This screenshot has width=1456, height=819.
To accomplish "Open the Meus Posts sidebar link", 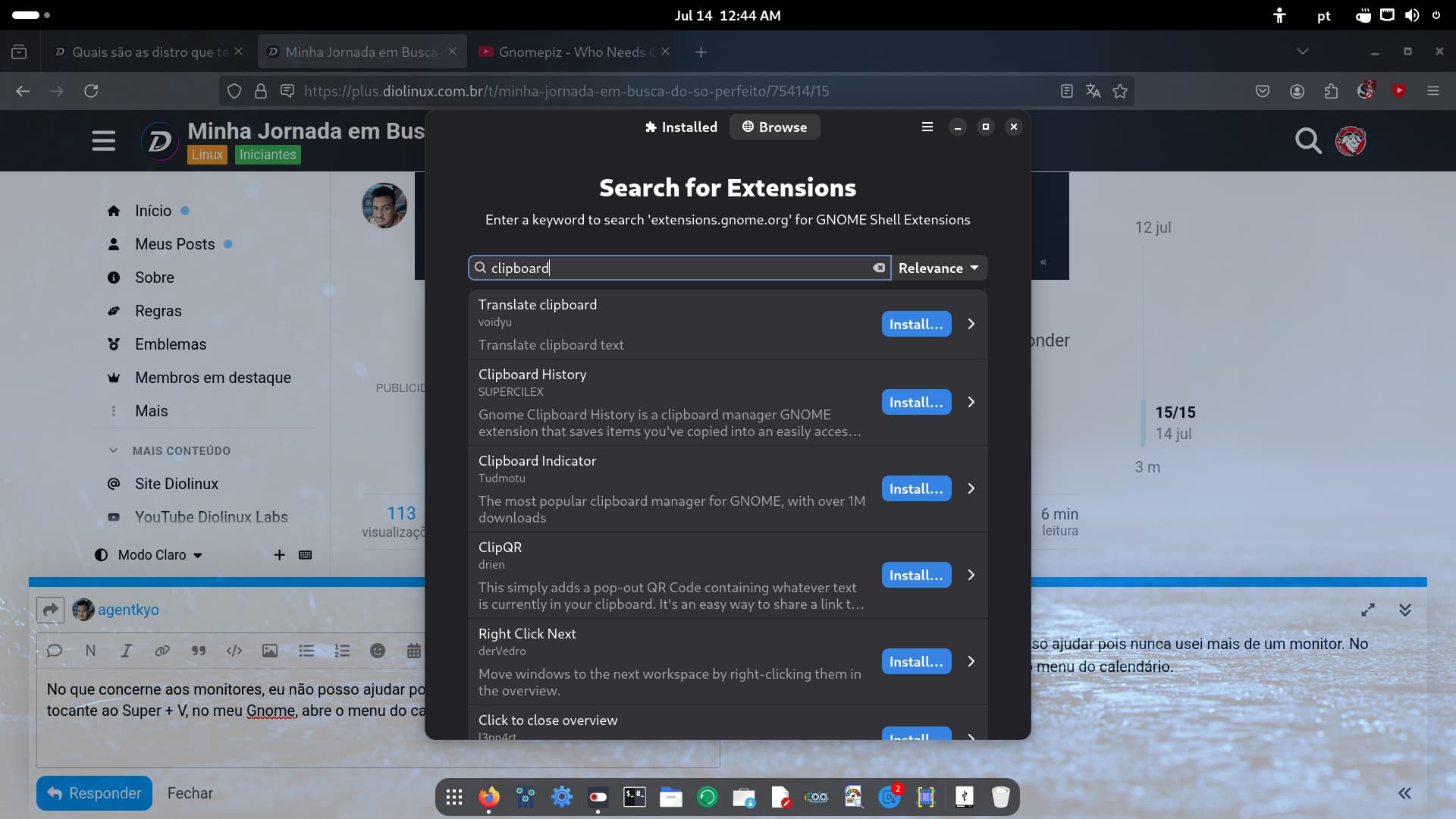I will [x=174, y=244].
